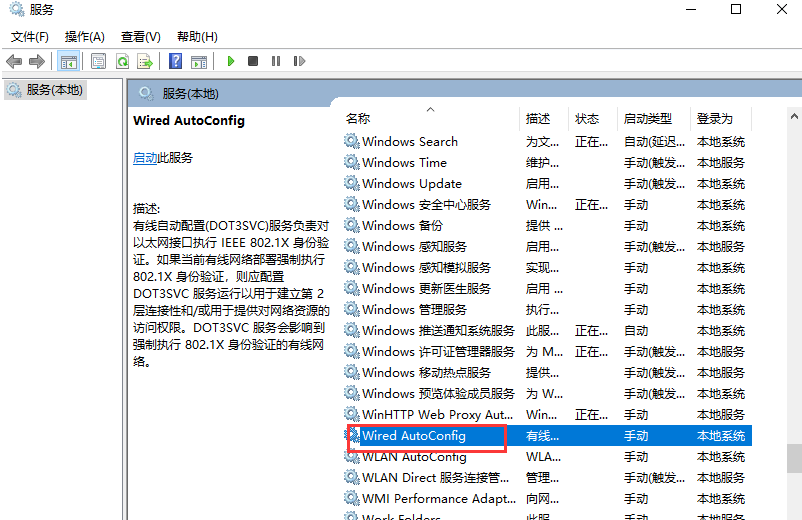Click 自动 startup type of Windows 推送通知系统服务

[636, 330]
